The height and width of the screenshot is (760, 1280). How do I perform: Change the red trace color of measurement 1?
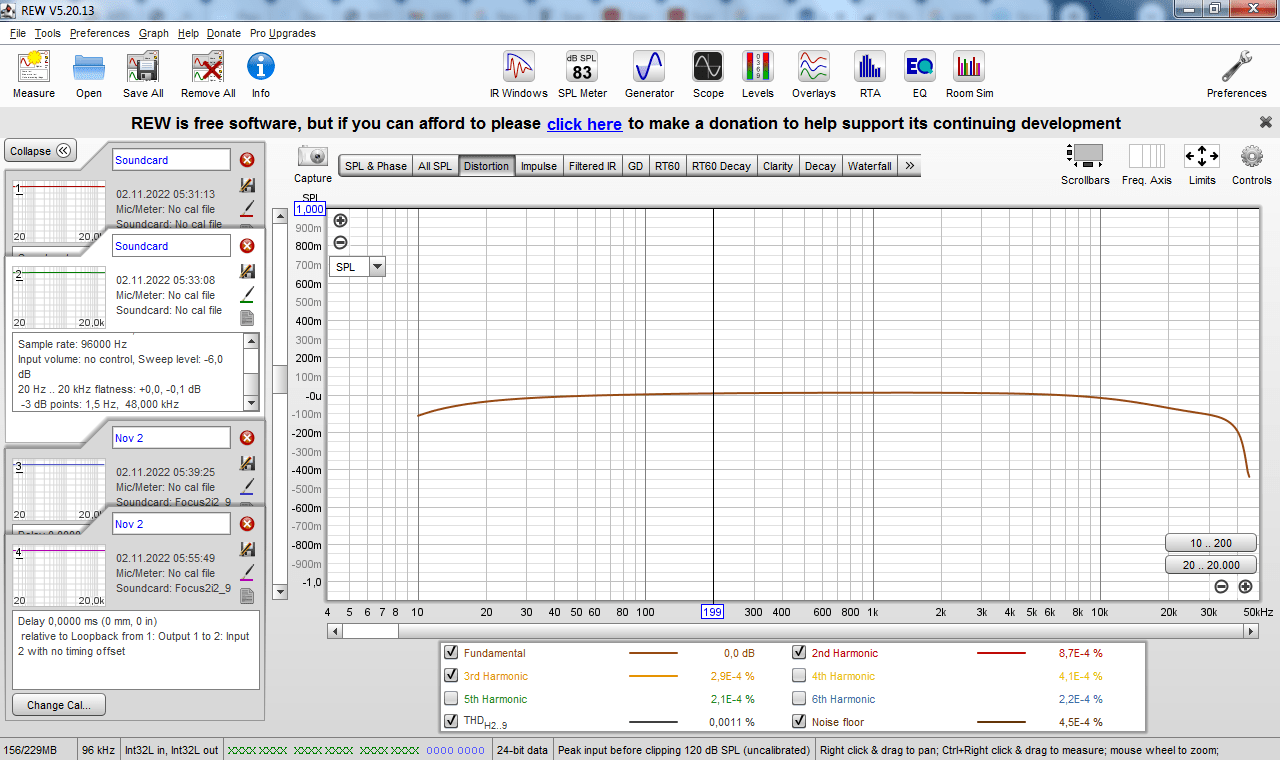tap(247, 208)
